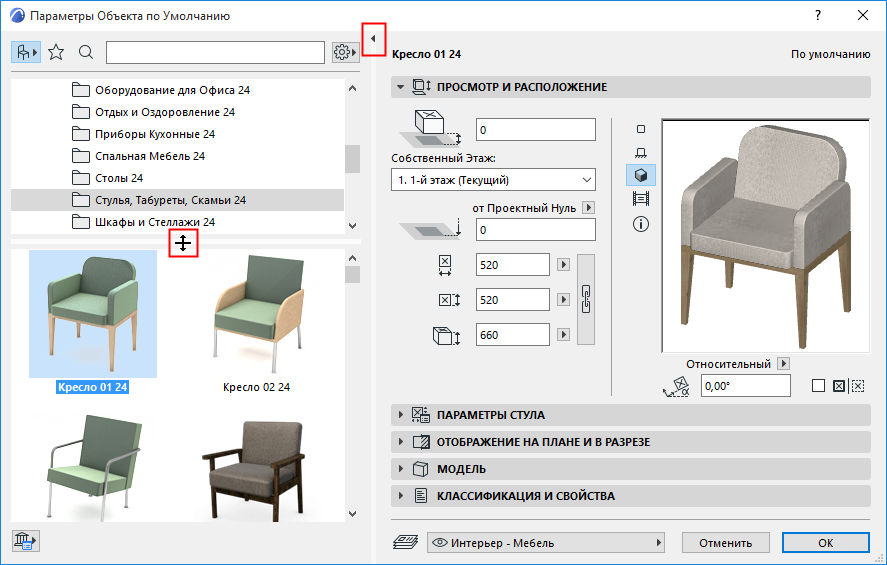Open the embedded library manager icon
The image size is (887, 565).
coord(25,541)
